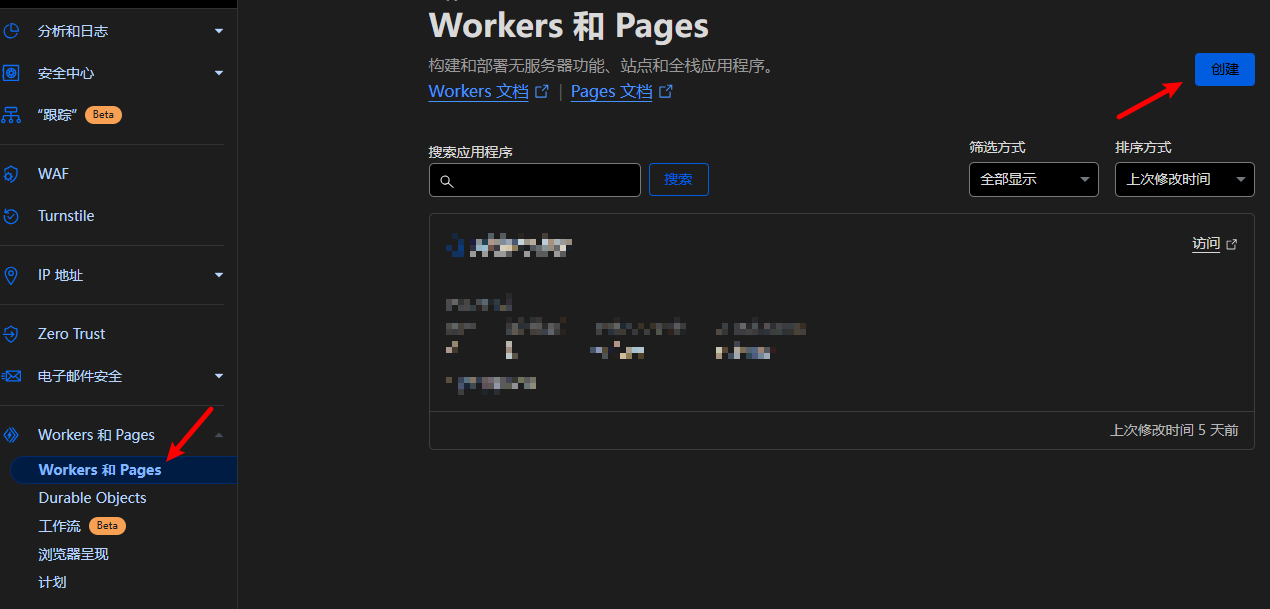Screen dimensions: 1270x609
Task: Expand the 电子邮件安全 menu arrow
Action: click(x=219, y=376)
